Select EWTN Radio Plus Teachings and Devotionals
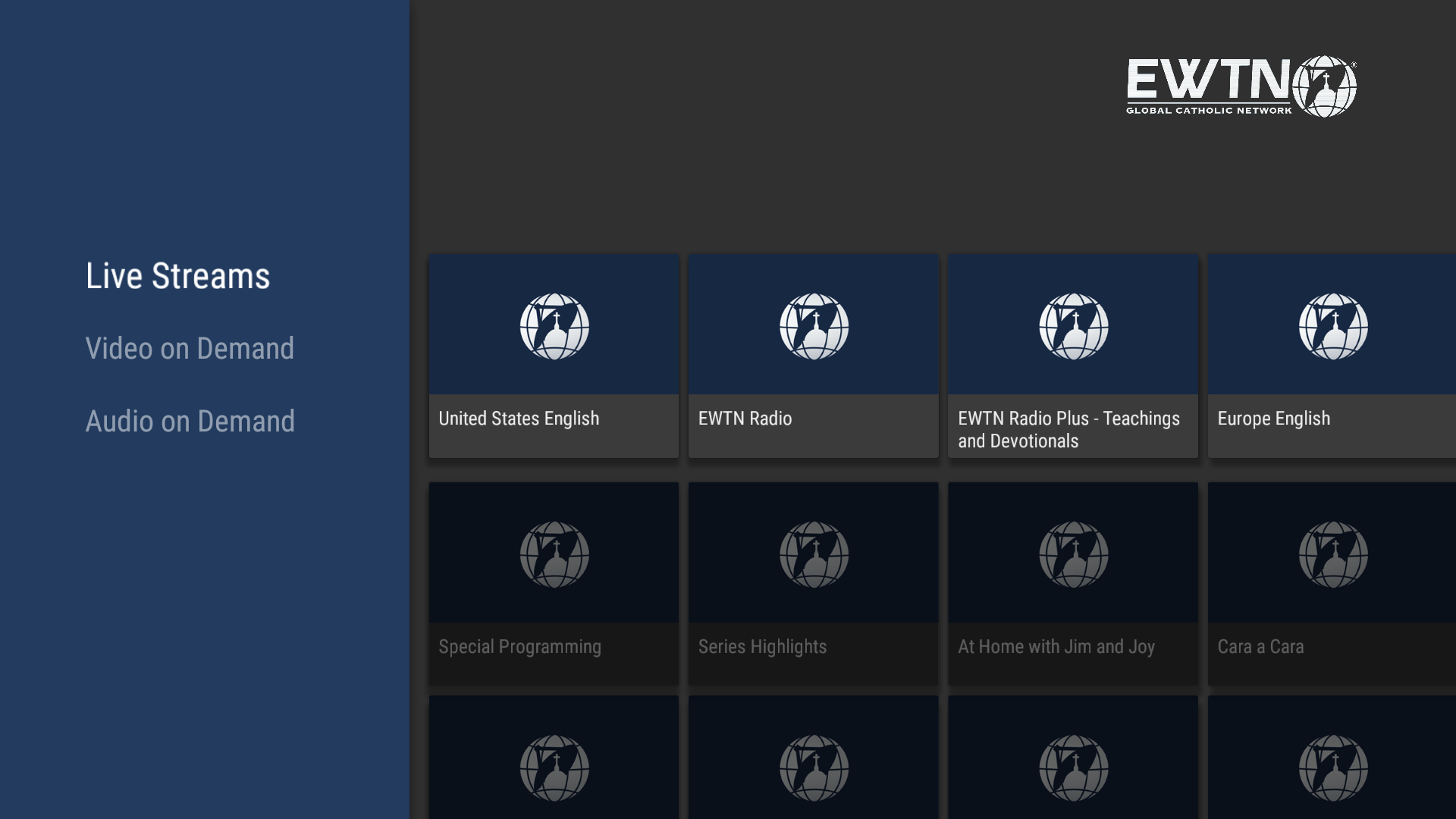The height and width of the screenshot is (819, 1456). pos(1068,429)
